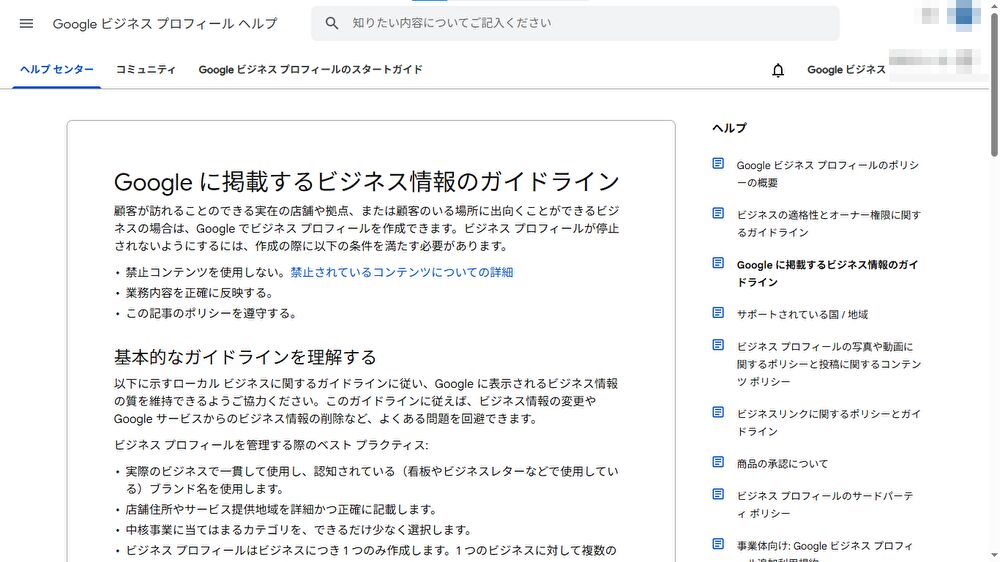Open ビジネスの適格性とオーナー権限に関するガイドライン article
1000x562 pixels.
click(828, 223)
